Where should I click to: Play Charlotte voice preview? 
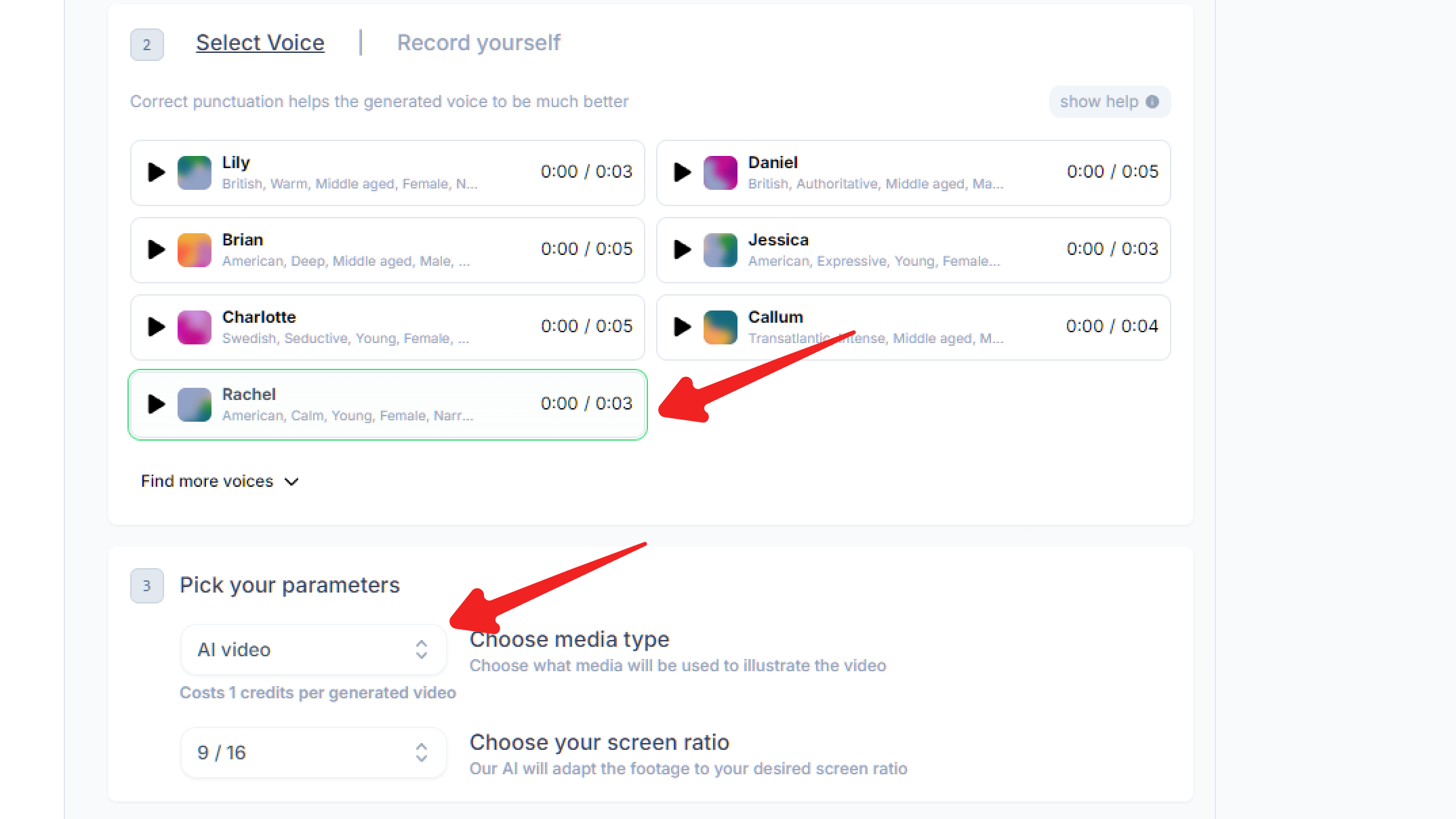(157, 327)
